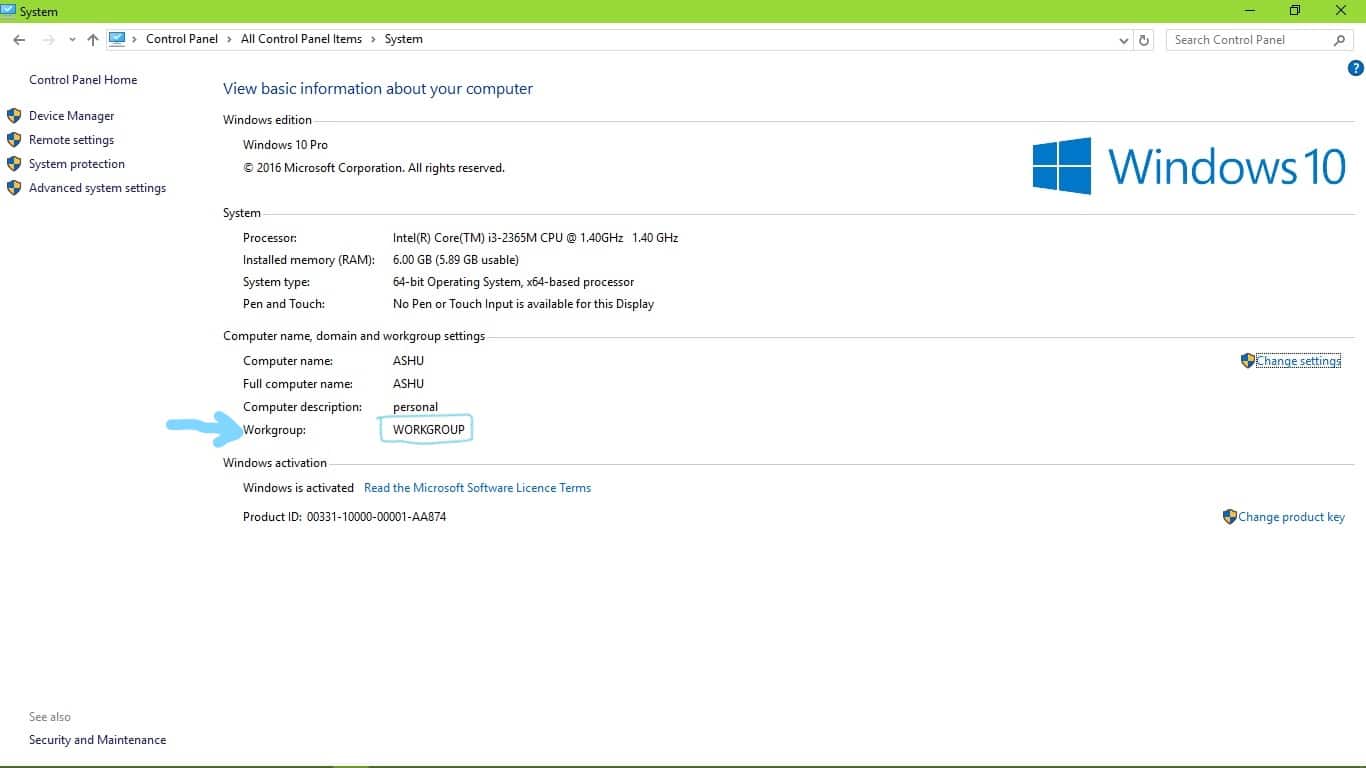Viewport: 1366px width, 768px height.
Task: Open Security and Maintenance link
Action: click(x=98, y=740)
